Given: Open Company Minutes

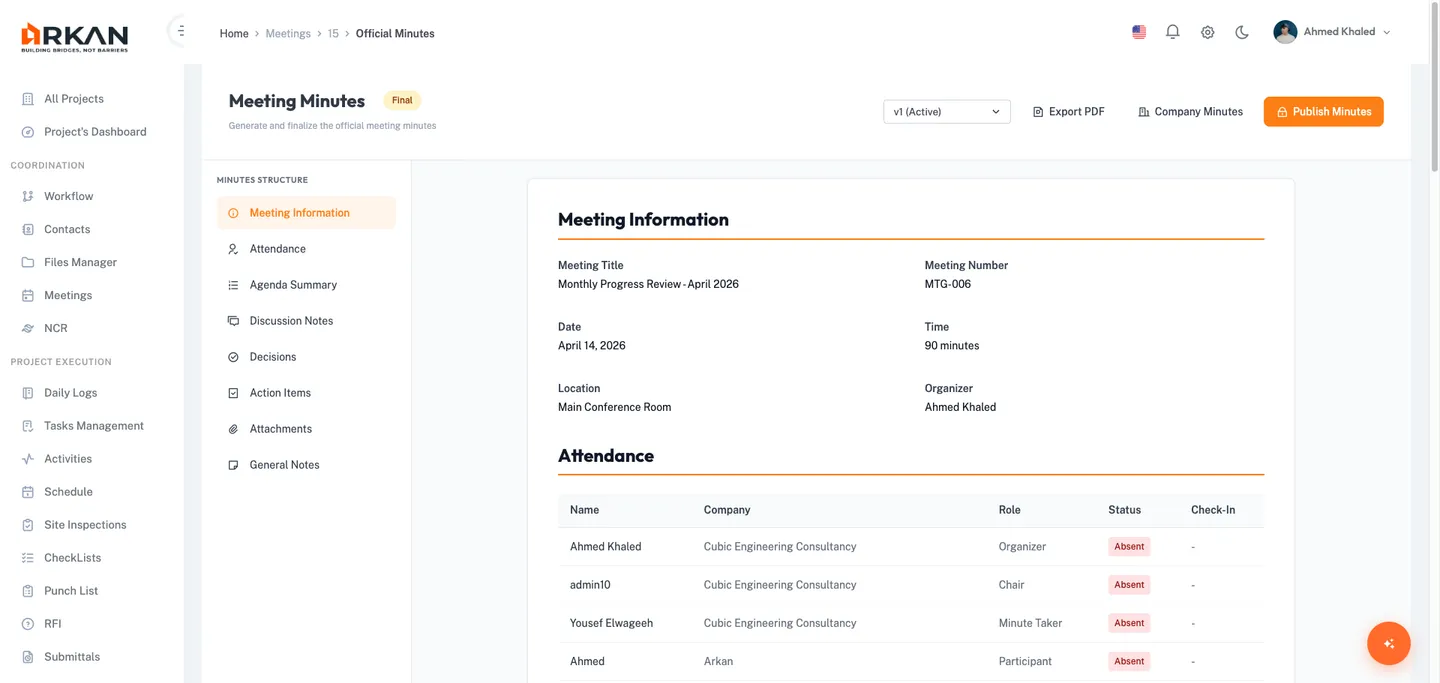Looking at the screenshot, I should pos(1190,112).
